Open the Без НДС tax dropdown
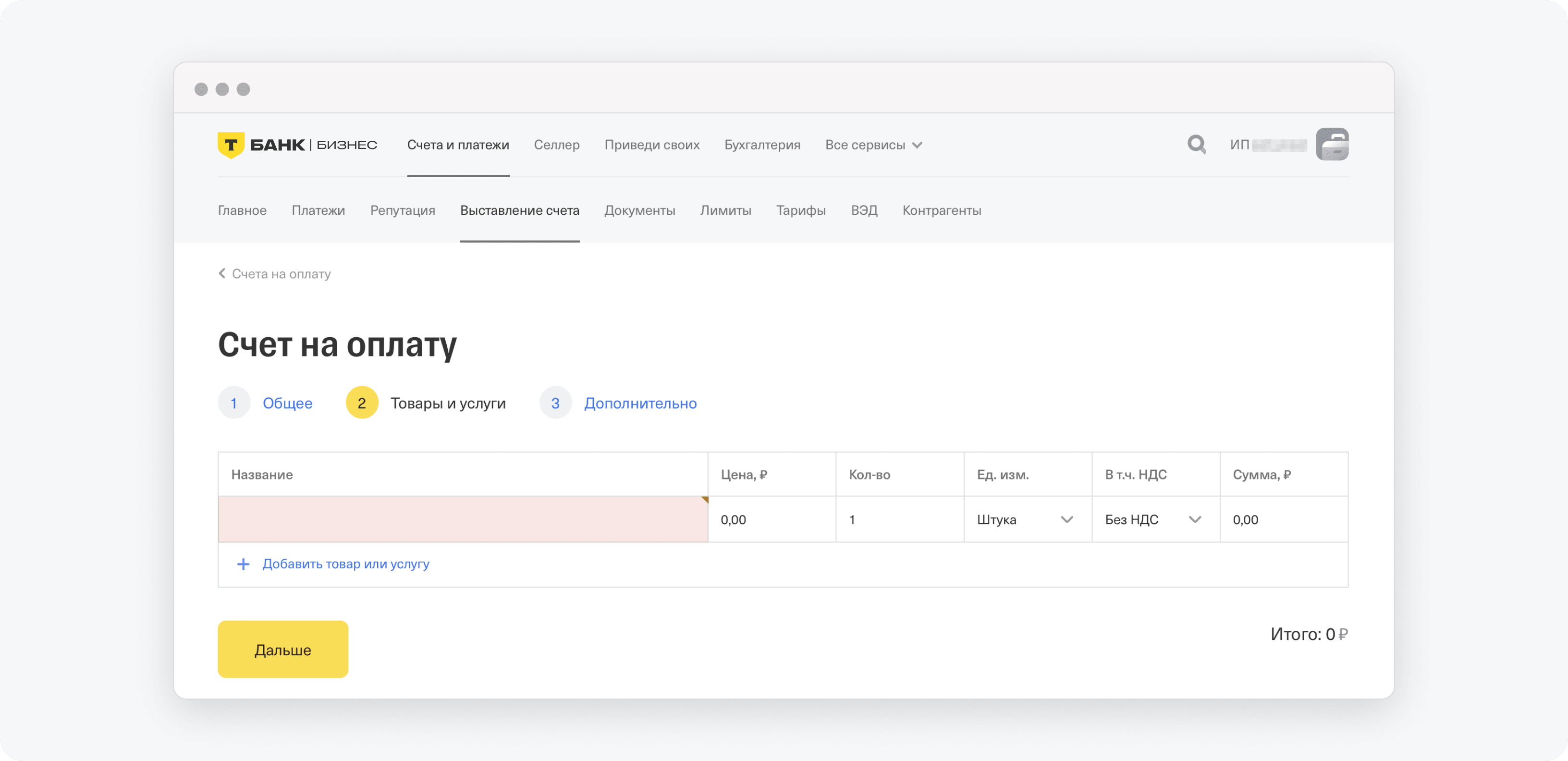Viewport: 1568px width, 761px height. 1155,519
